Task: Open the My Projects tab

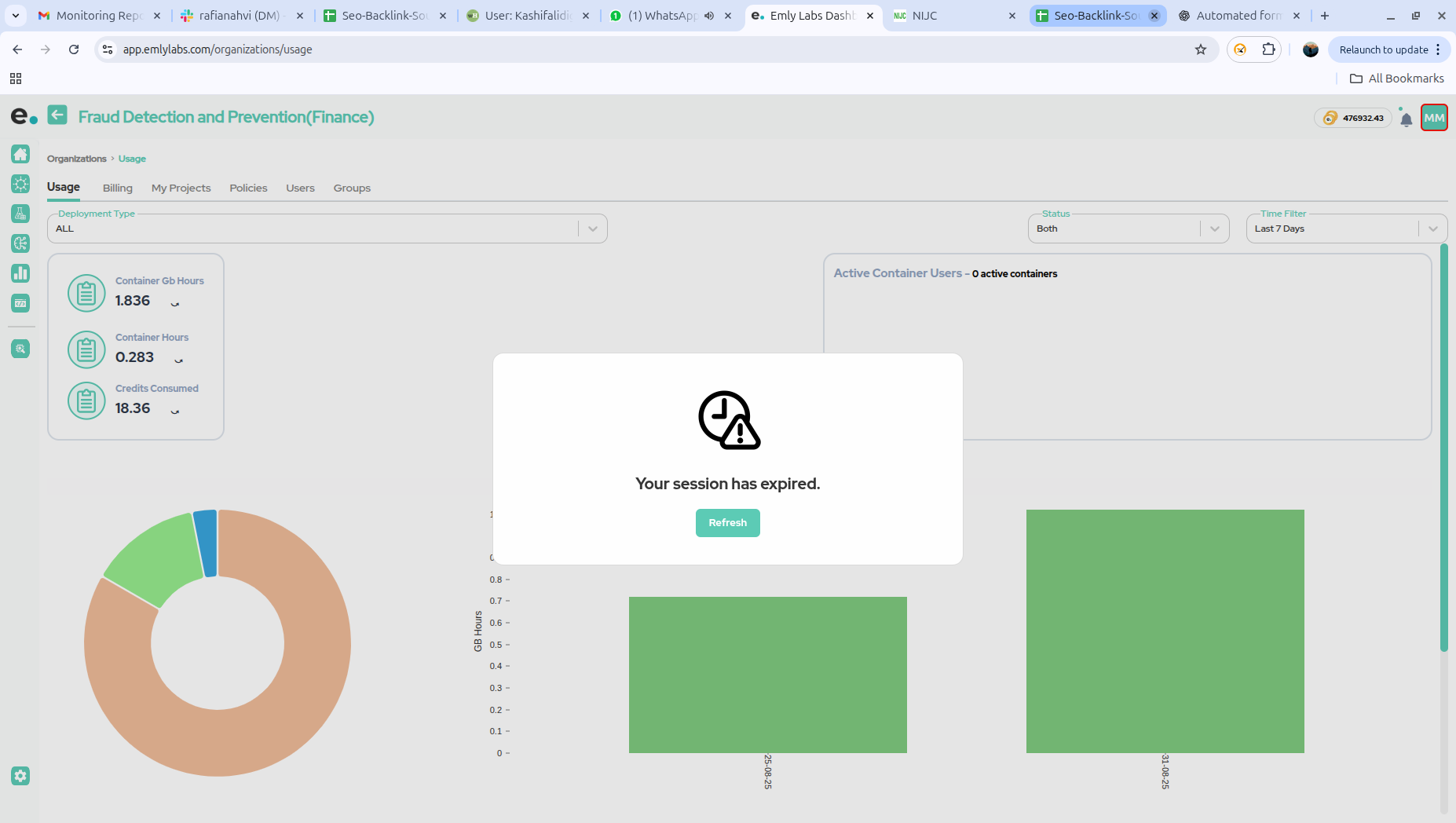Action: [181, 188]
